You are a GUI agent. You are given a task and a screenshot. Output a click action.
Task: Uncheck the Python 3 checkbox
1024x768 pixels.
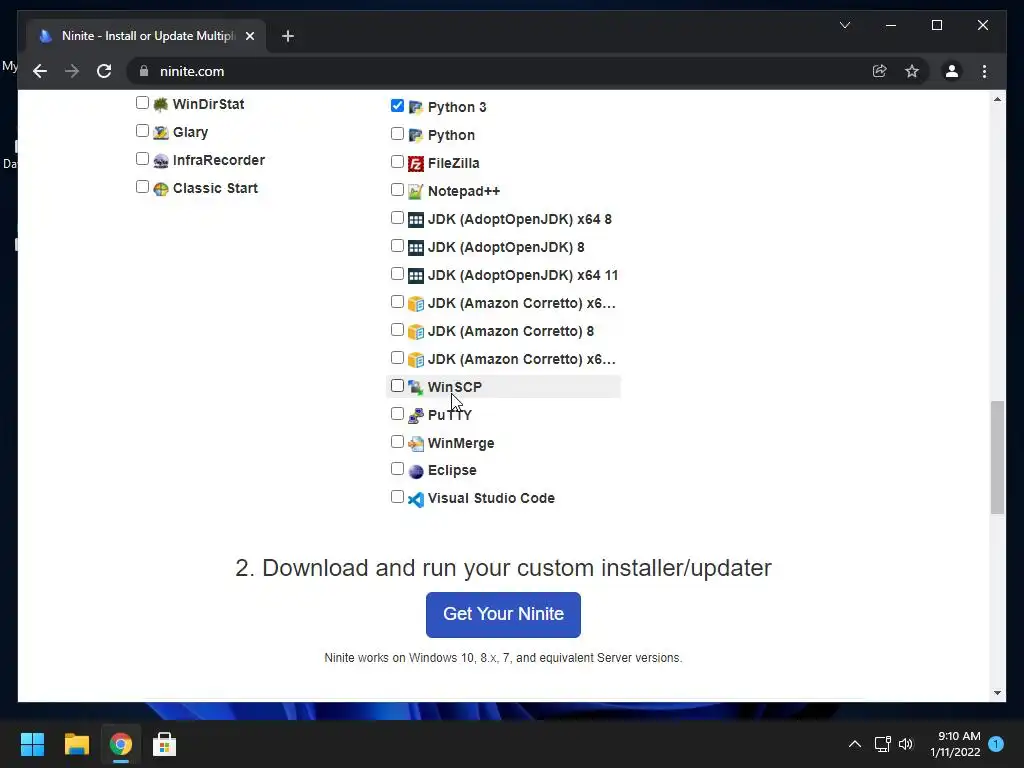(x=397, y=105)
